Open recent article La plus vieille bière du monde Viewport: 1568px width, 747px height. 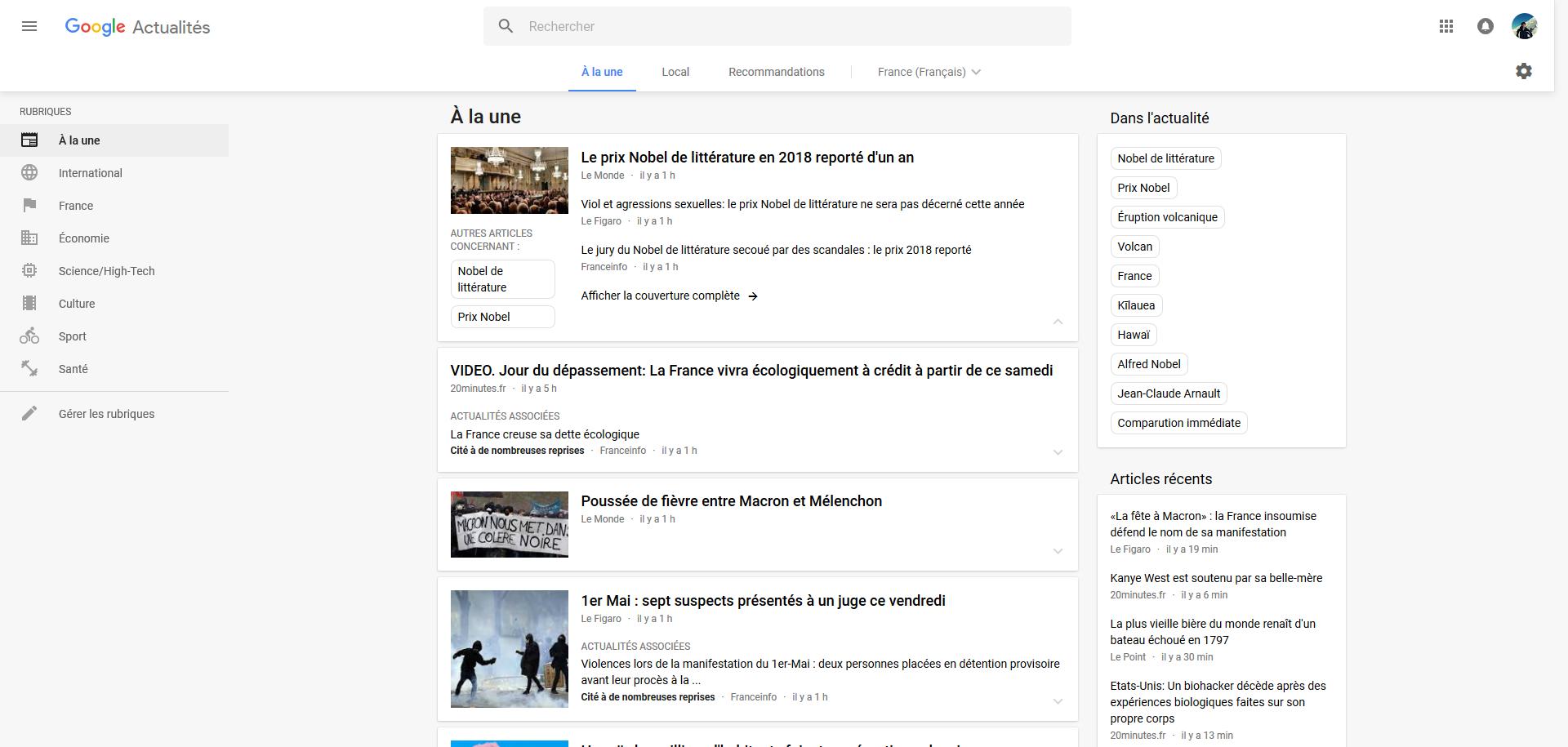(1213, 632)
